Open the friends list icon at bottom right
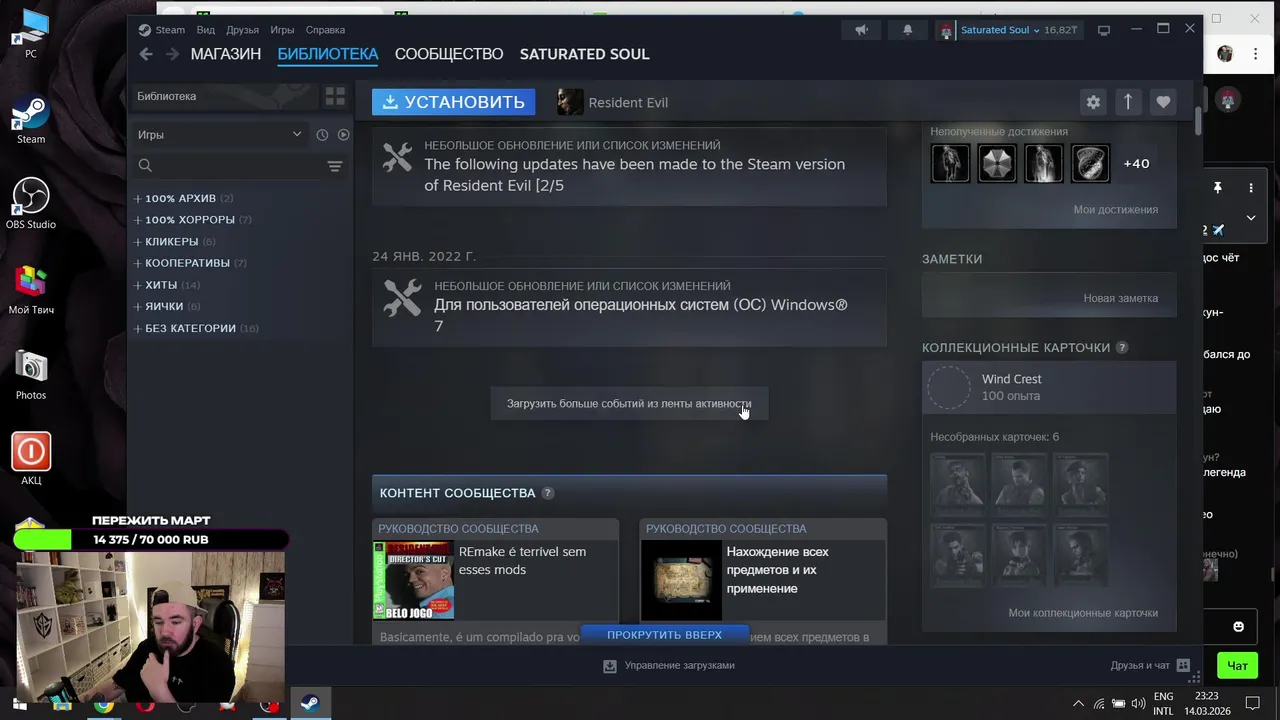 click(1183, 665)
